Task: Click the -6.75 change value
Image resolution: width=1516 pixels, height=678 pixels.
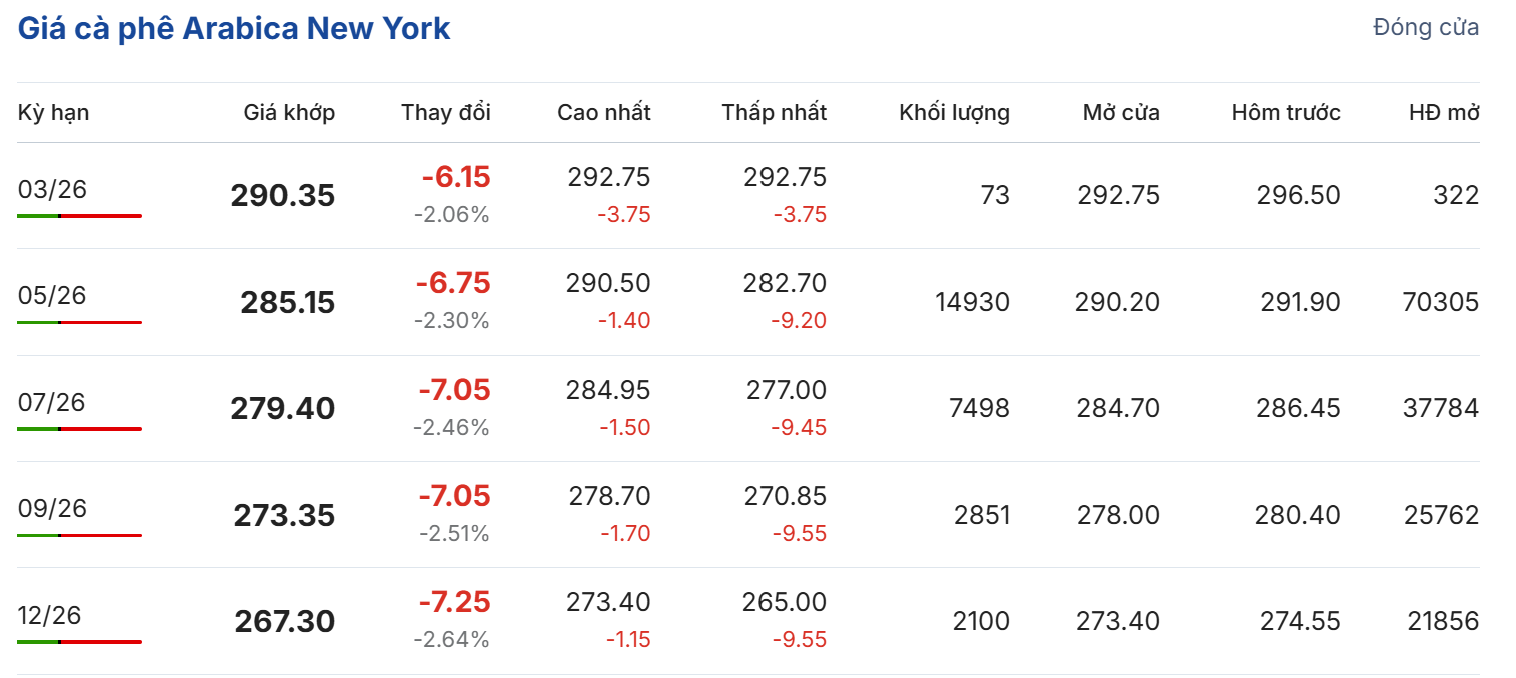Action: (453, 283)
